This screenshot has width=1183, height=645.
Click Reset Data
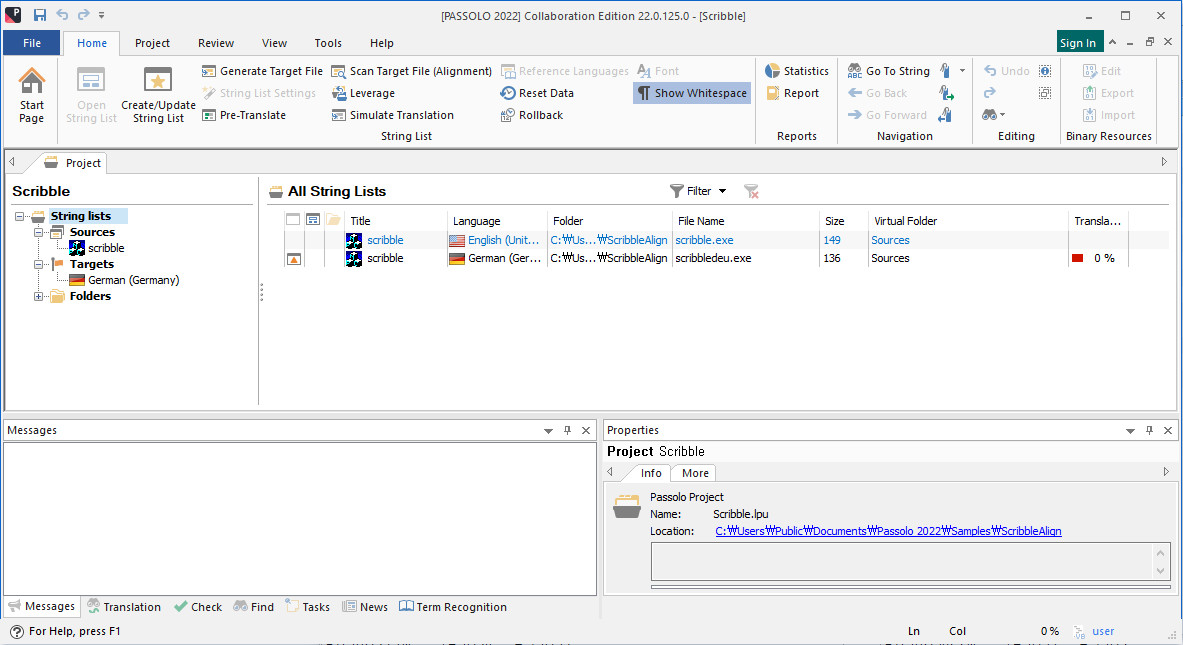point(537,93)
